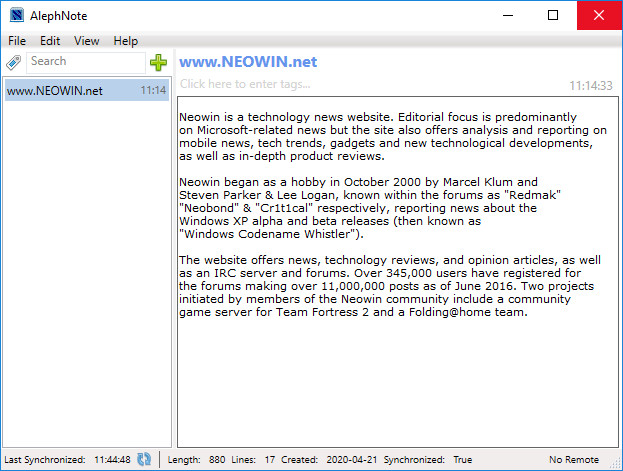Open the Help menu
Image resolution: width=623 pixels, height=471 pixels.
tap(126, 41)
